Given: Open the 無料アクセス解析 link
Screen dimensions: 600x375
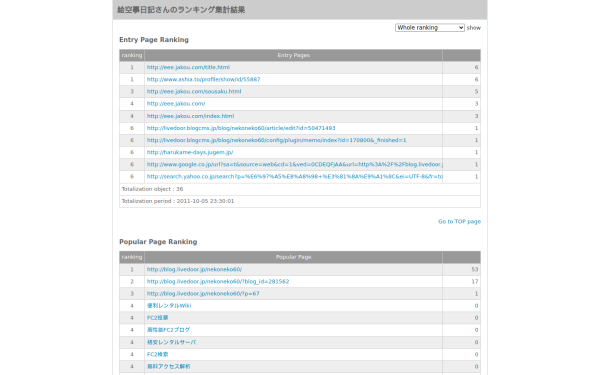Looking at the screenshot, I should (169, 367).
